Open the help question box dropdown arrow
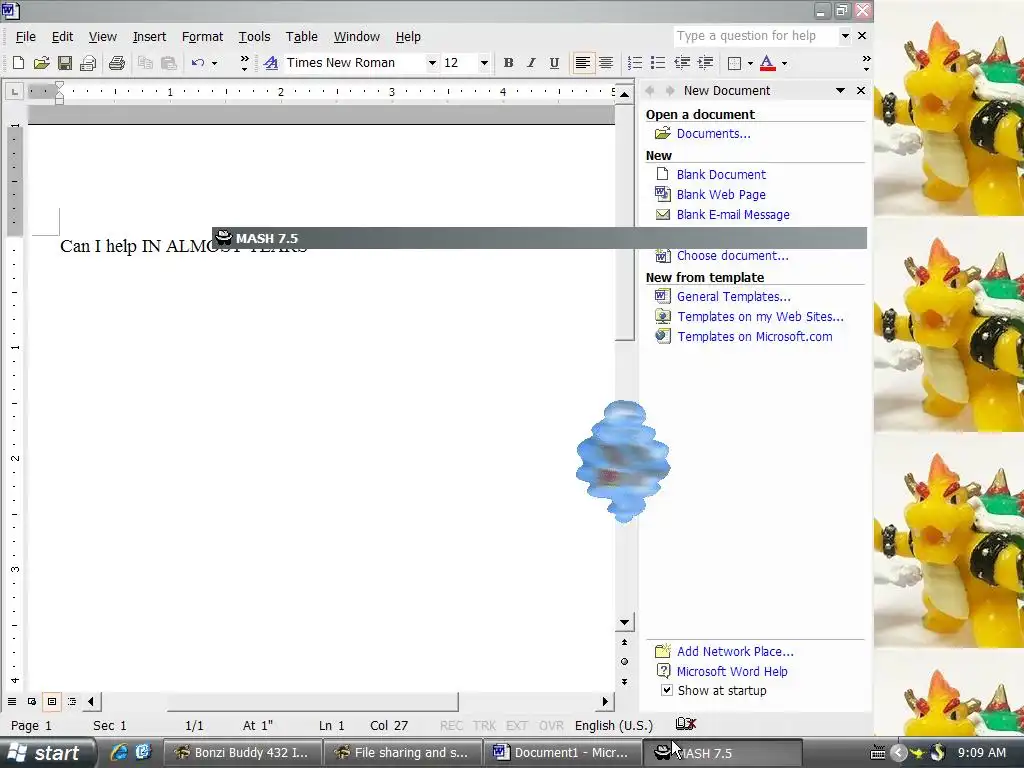 pos(844,36)
